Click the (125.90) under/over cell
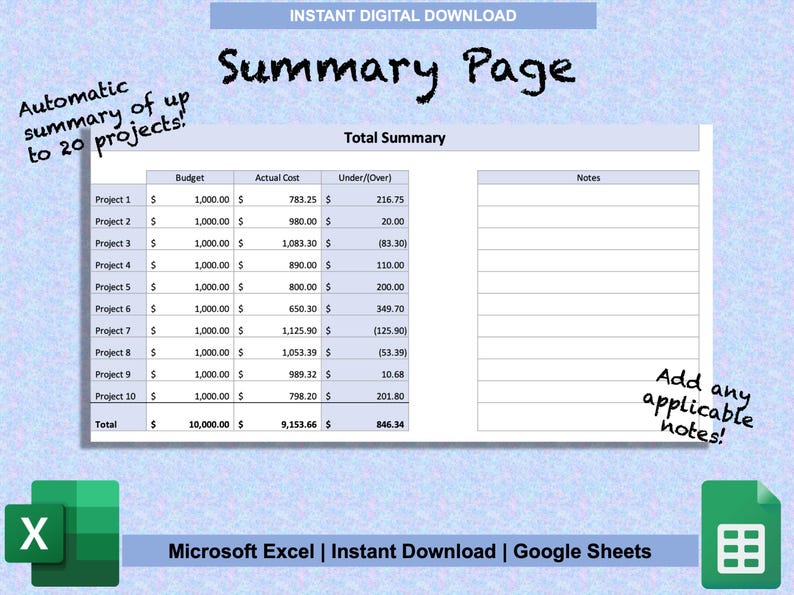794x595 pixels. point(365,327)
